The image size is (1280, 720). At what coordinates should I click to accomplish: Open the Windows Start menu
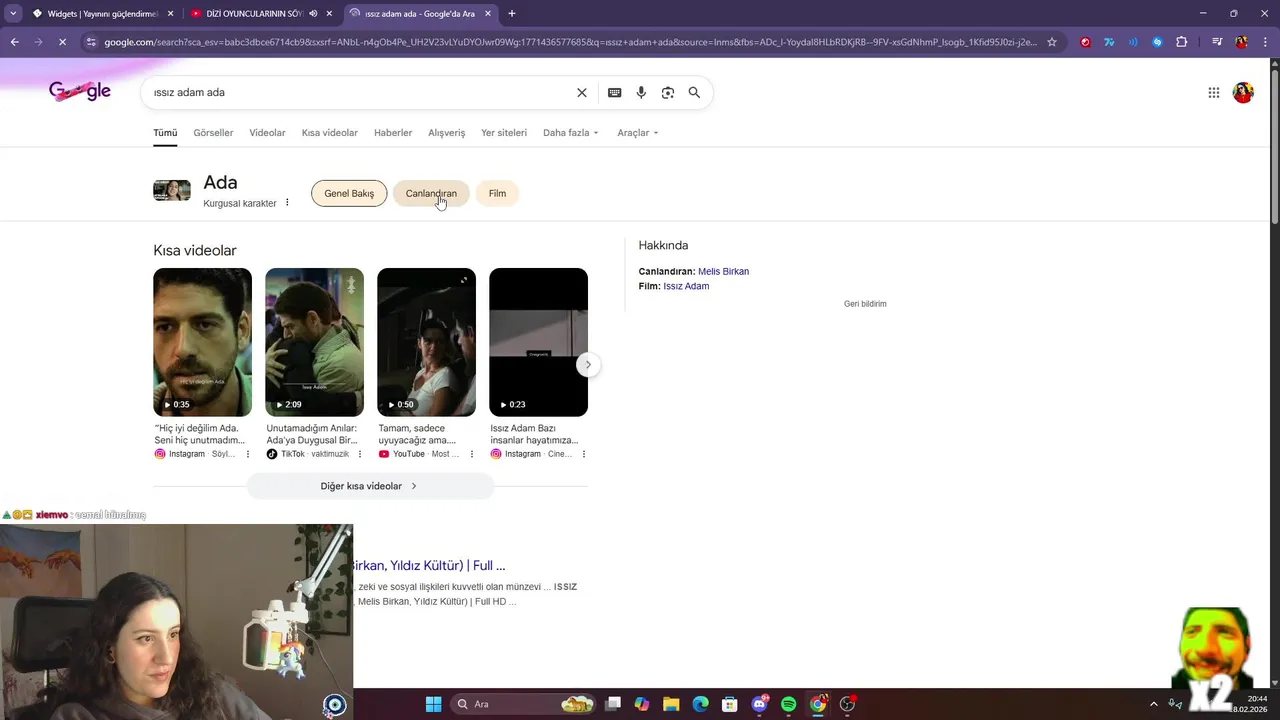[x=433, y=704]
